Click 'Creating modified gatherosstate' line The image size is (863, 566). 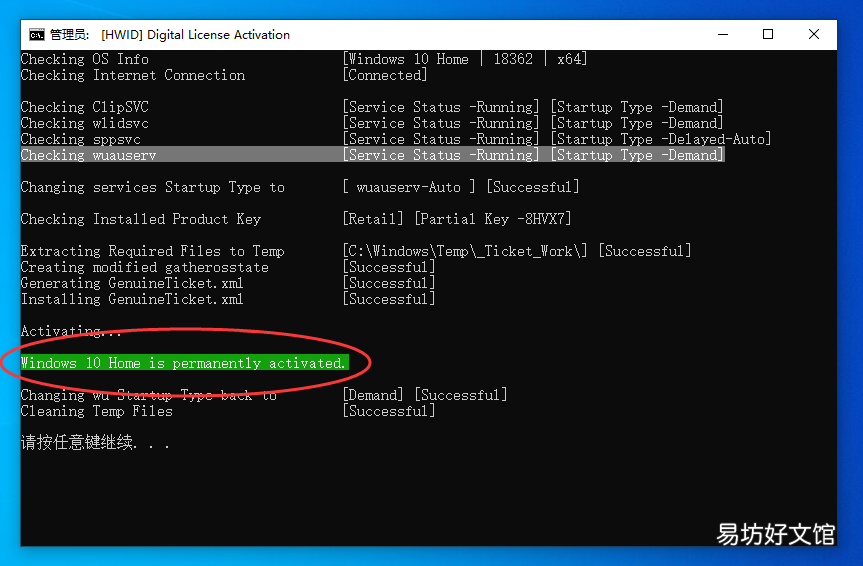[145, 267]
